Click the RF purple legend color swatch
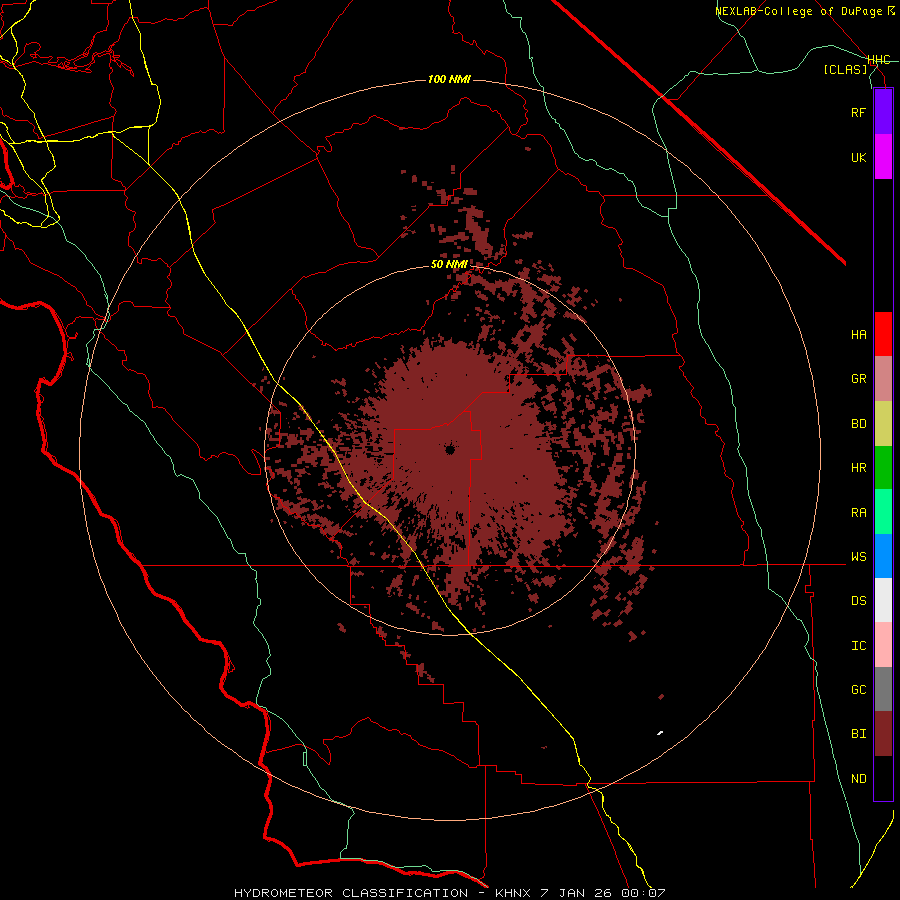The height and width of the screenshot is (900, 900). [883, 112]
